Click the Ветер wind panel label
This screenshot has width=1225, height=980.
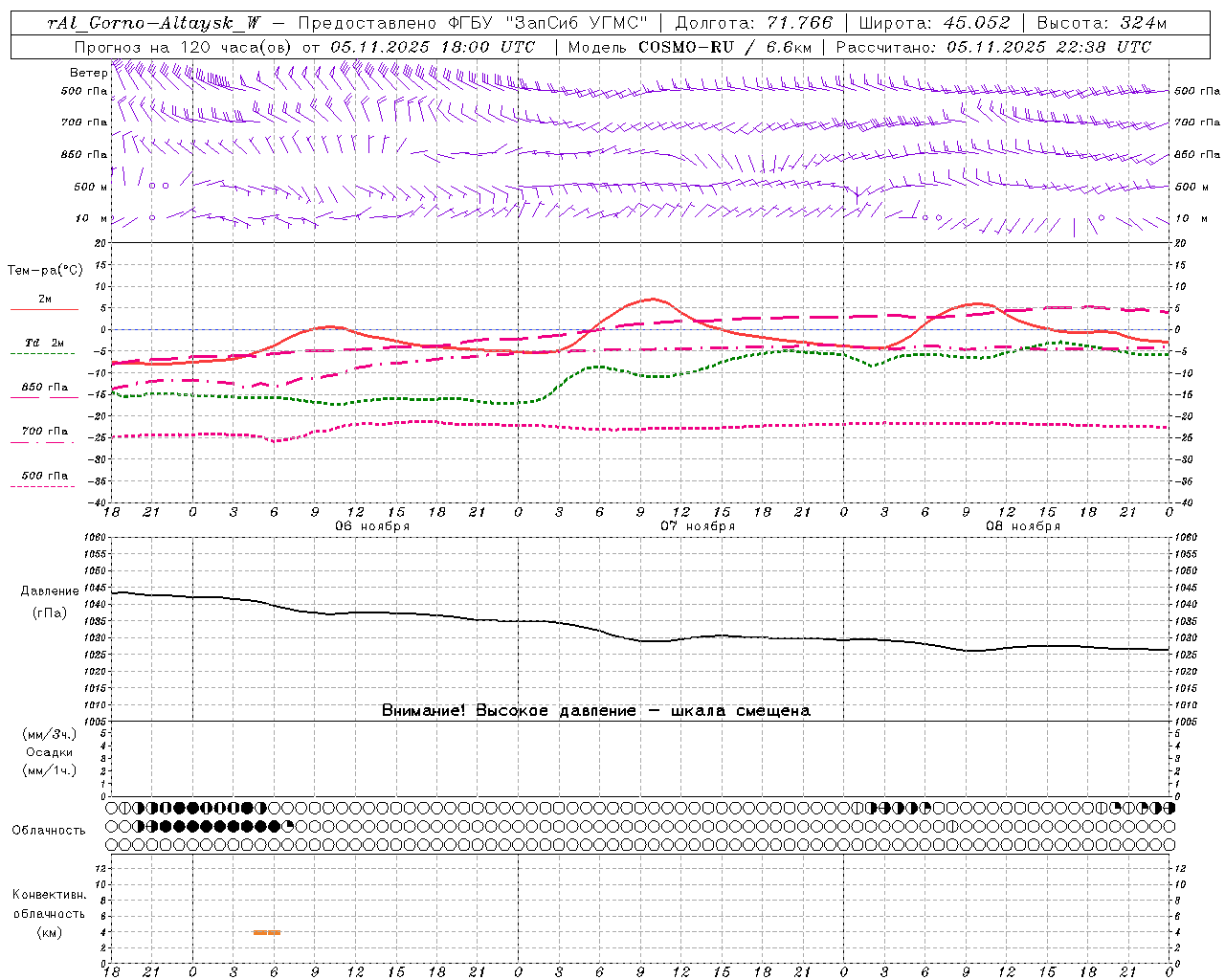click(89, 73)
